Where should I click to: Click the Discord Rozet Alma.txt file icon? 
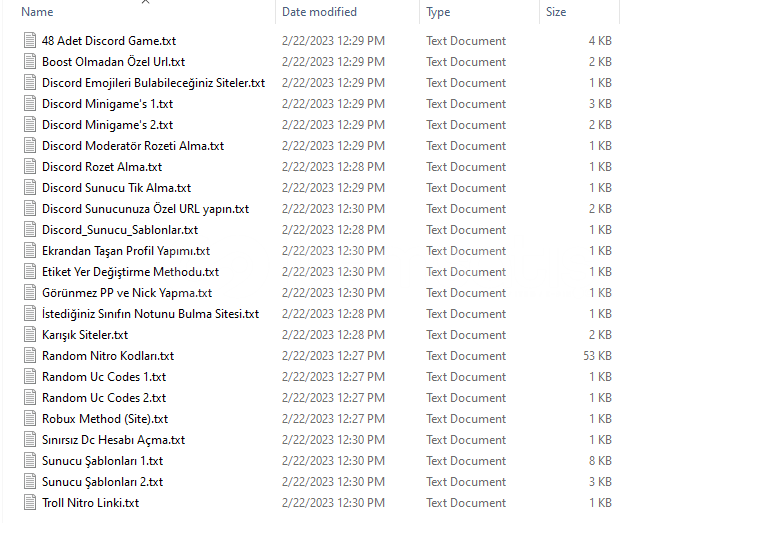pyautogui.click(x=30, y=167)
